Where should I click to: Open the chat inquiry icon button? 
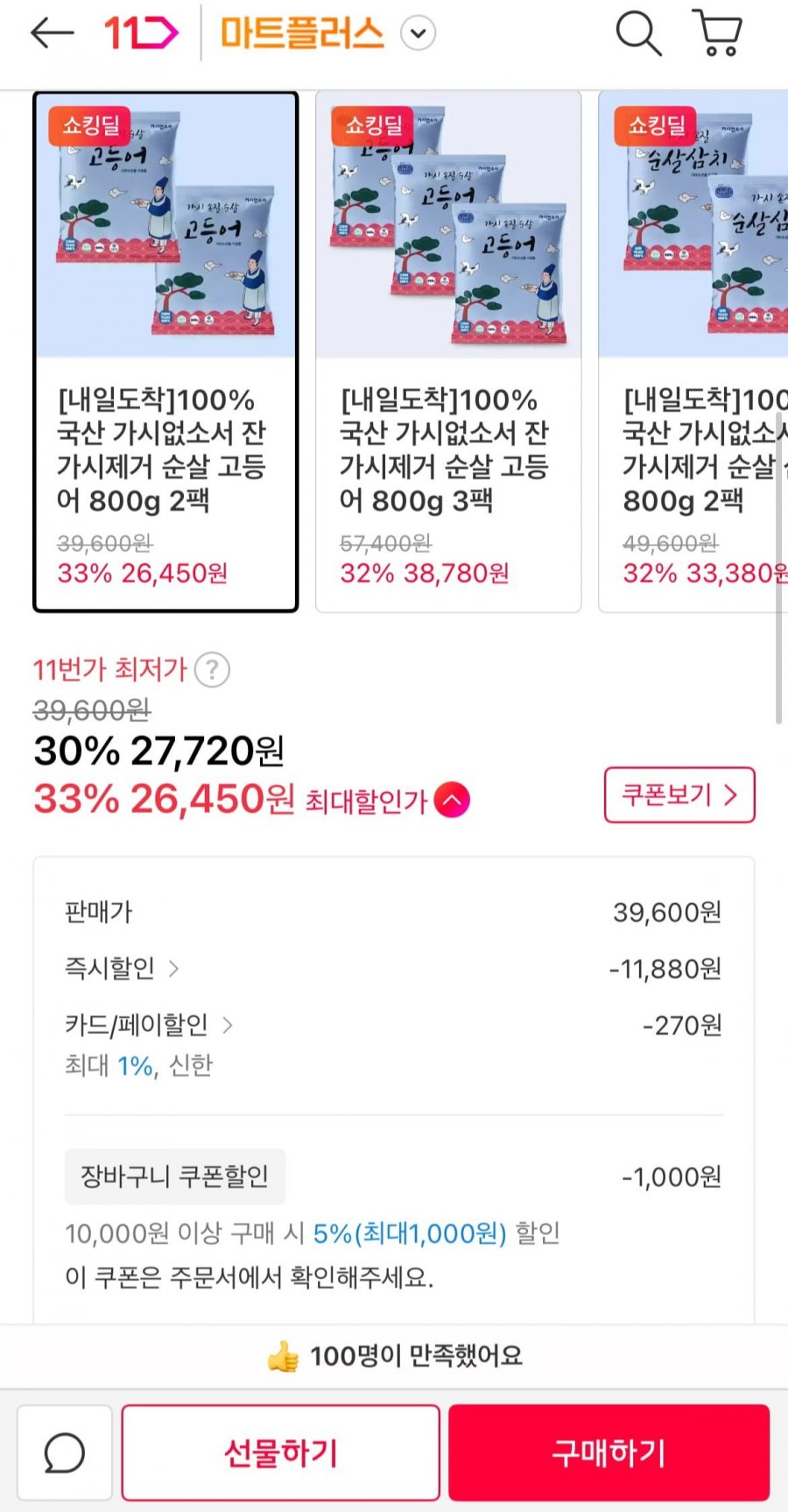coord(65,1452)
